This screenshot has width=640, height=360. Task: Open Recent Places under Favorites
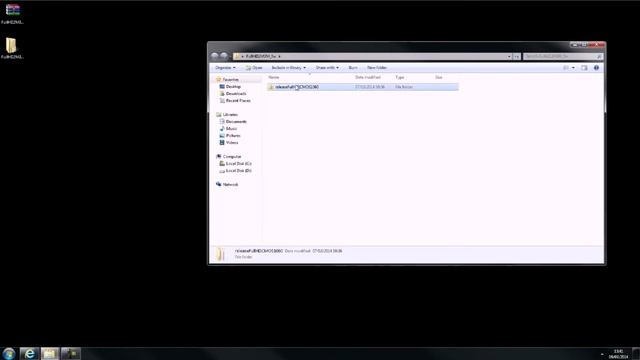(x=238, y=100)
